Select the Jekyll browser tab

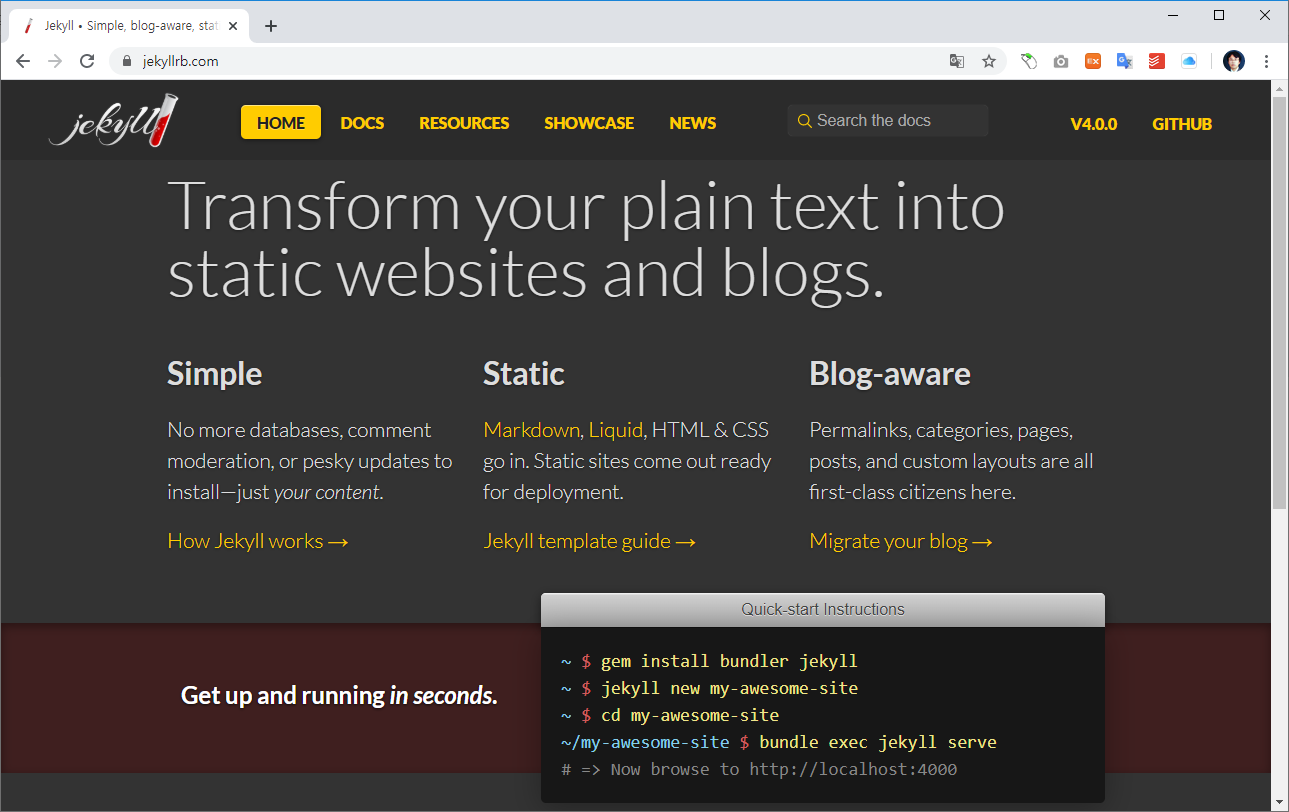(127, 26)
